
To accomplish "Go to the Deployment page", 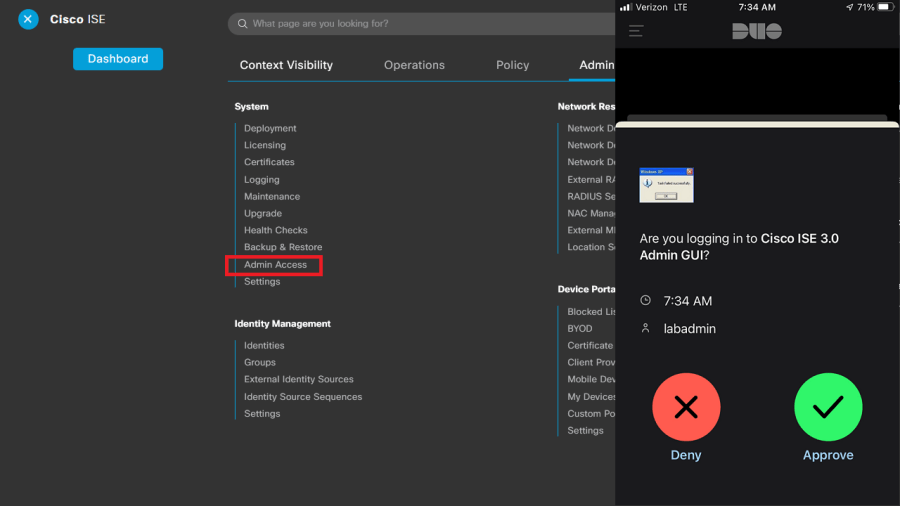I will [270, 128].
